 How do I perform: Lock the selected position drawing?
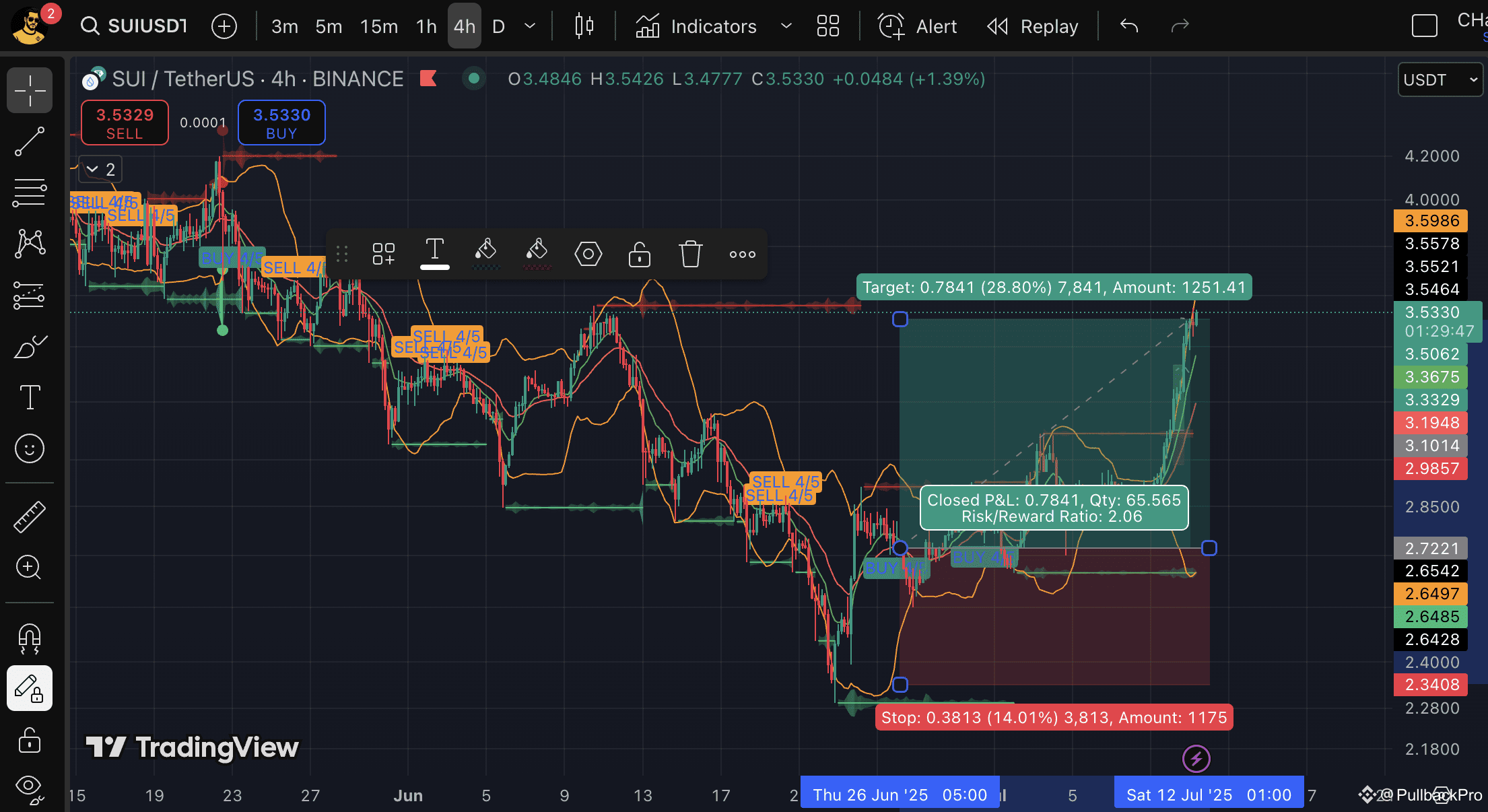click(x=640, y=254)
